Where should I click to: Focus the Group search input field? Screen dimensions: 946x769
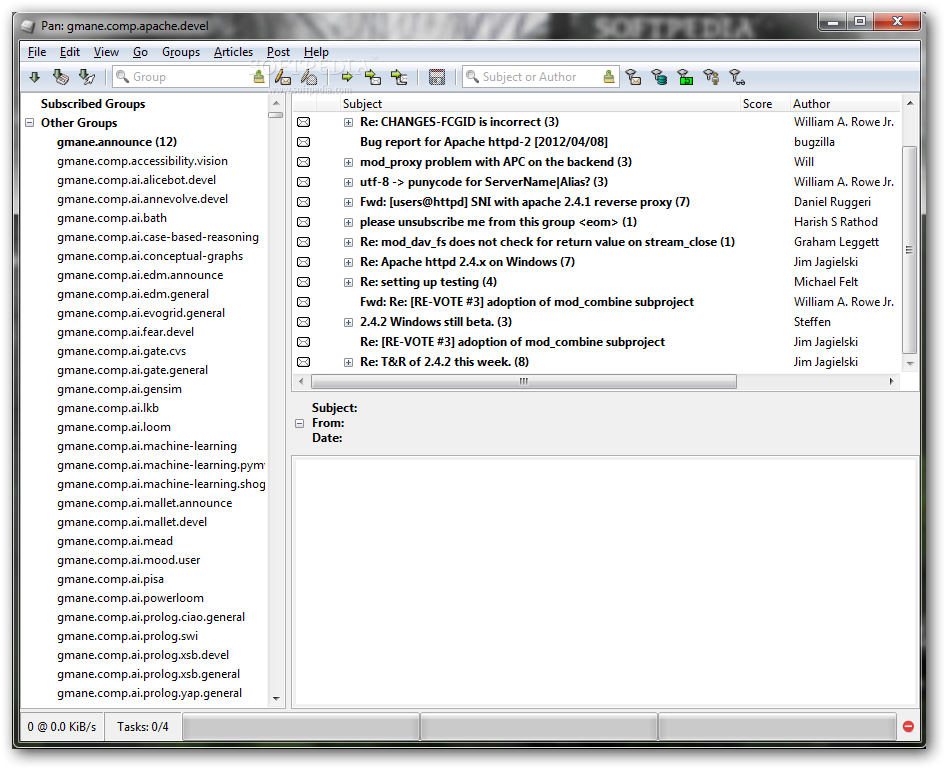190,77
